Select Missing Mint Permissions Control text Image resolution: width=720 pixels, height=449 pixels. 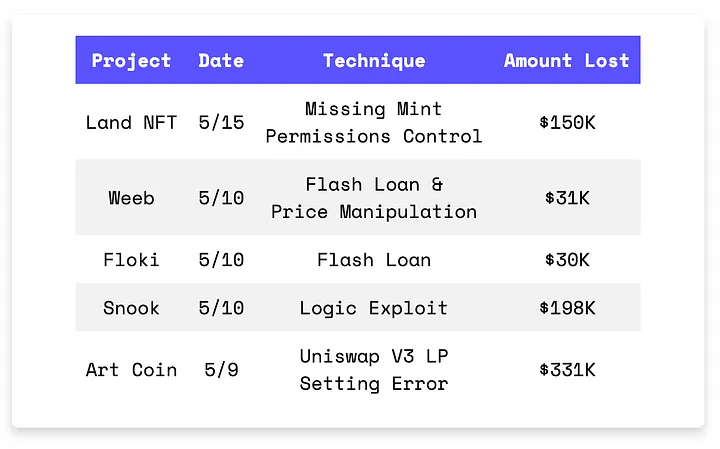click(374, 122)
